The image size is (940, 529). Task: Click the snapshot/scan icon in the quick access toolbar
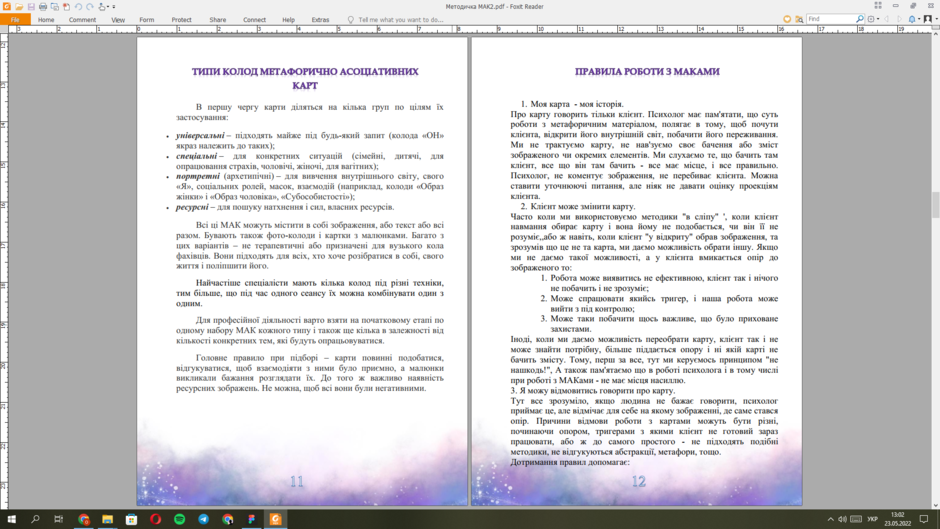pos(55,7)
